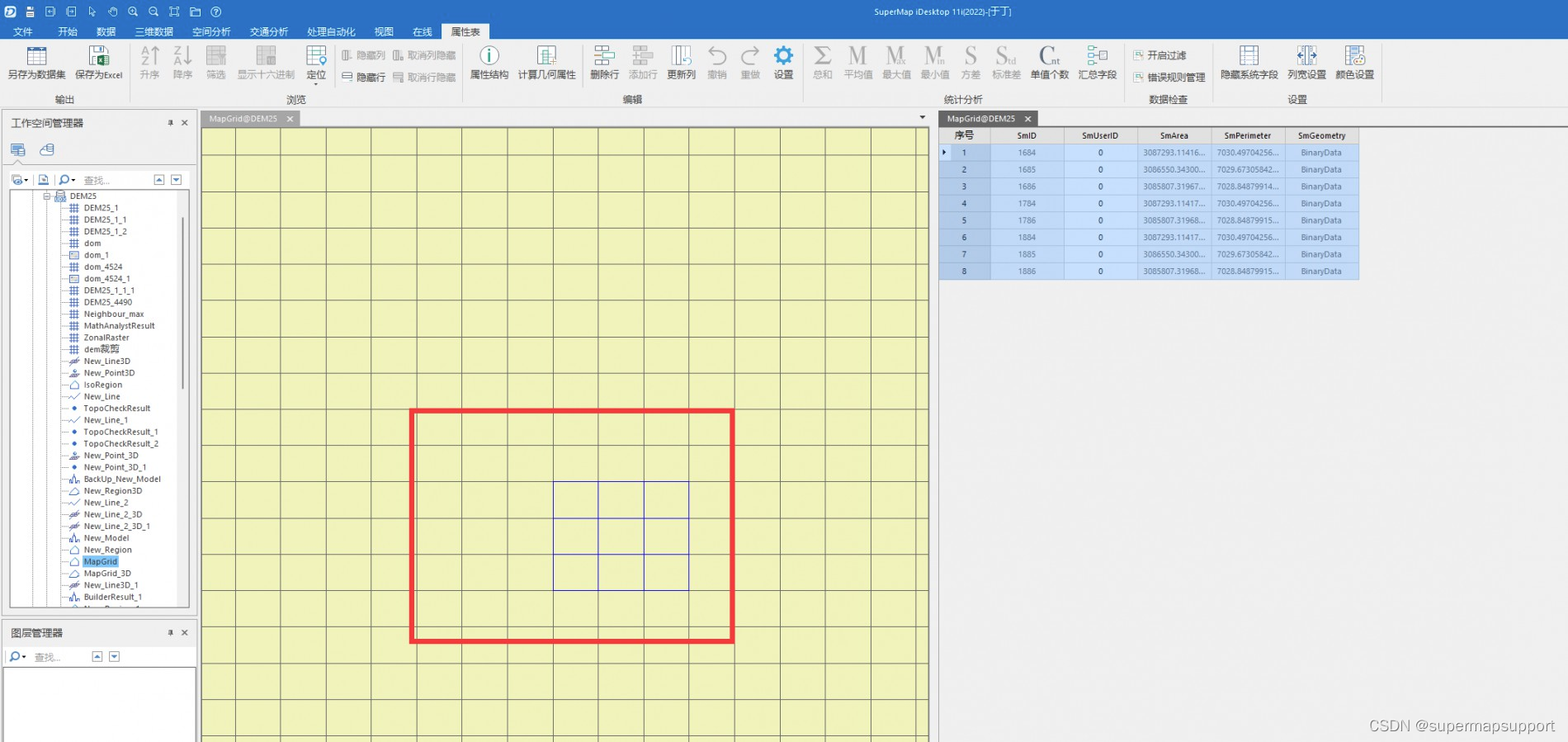Click layer manager search field
The height and width of the screenshot is (742, 1568).
coord(59,657)
